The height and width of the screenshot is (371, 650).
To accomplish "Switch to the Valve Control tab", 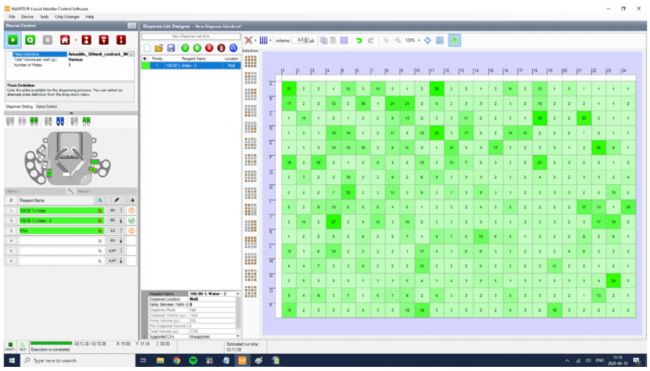I will [x=46, y=107].
